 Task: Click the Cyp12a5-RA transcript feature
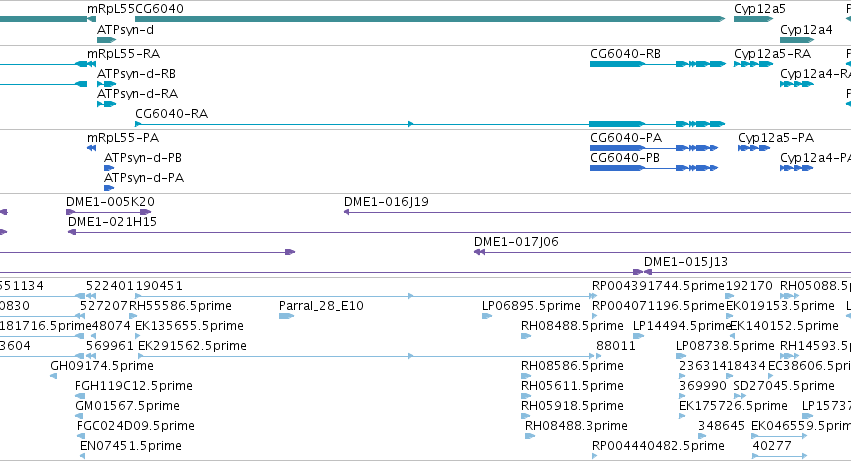coord(753,64)
